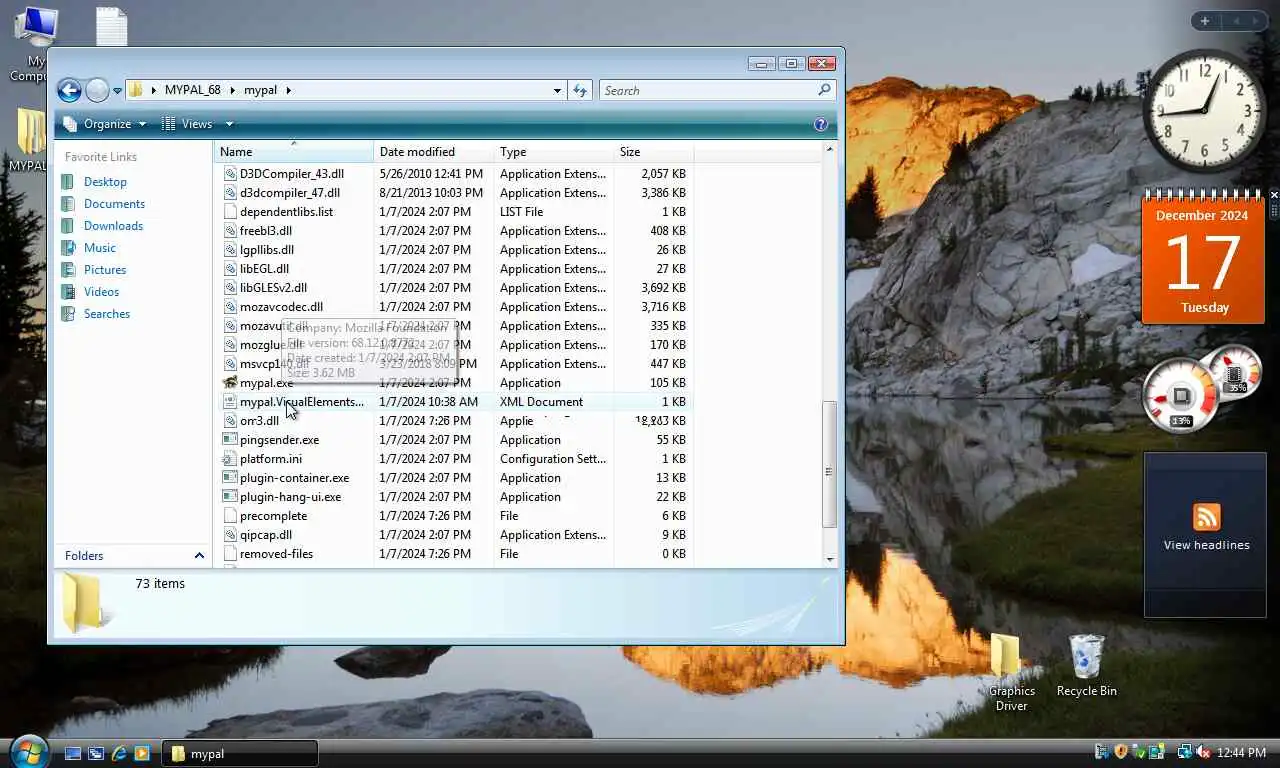Click the file list scroll up arrow

click(x=829, y=149)
